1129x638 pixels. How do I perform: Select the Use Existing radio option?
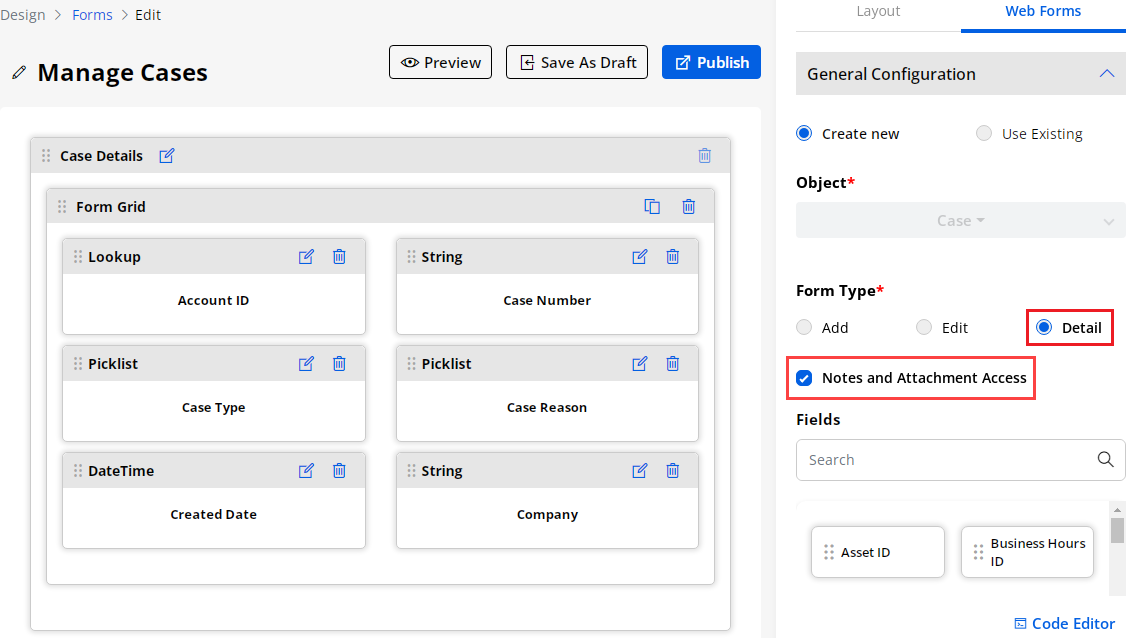(x=984, y=134)
